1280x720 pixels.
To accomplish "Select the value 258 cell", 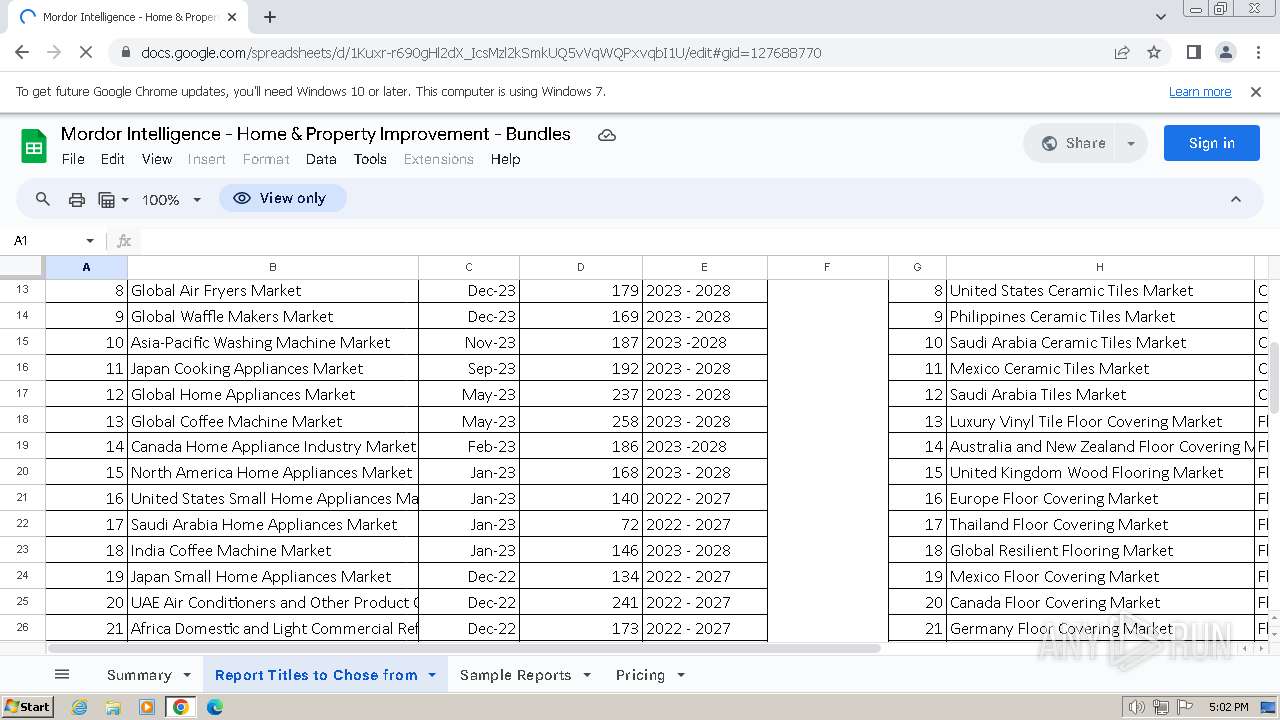I will click(x=581, y=421).
